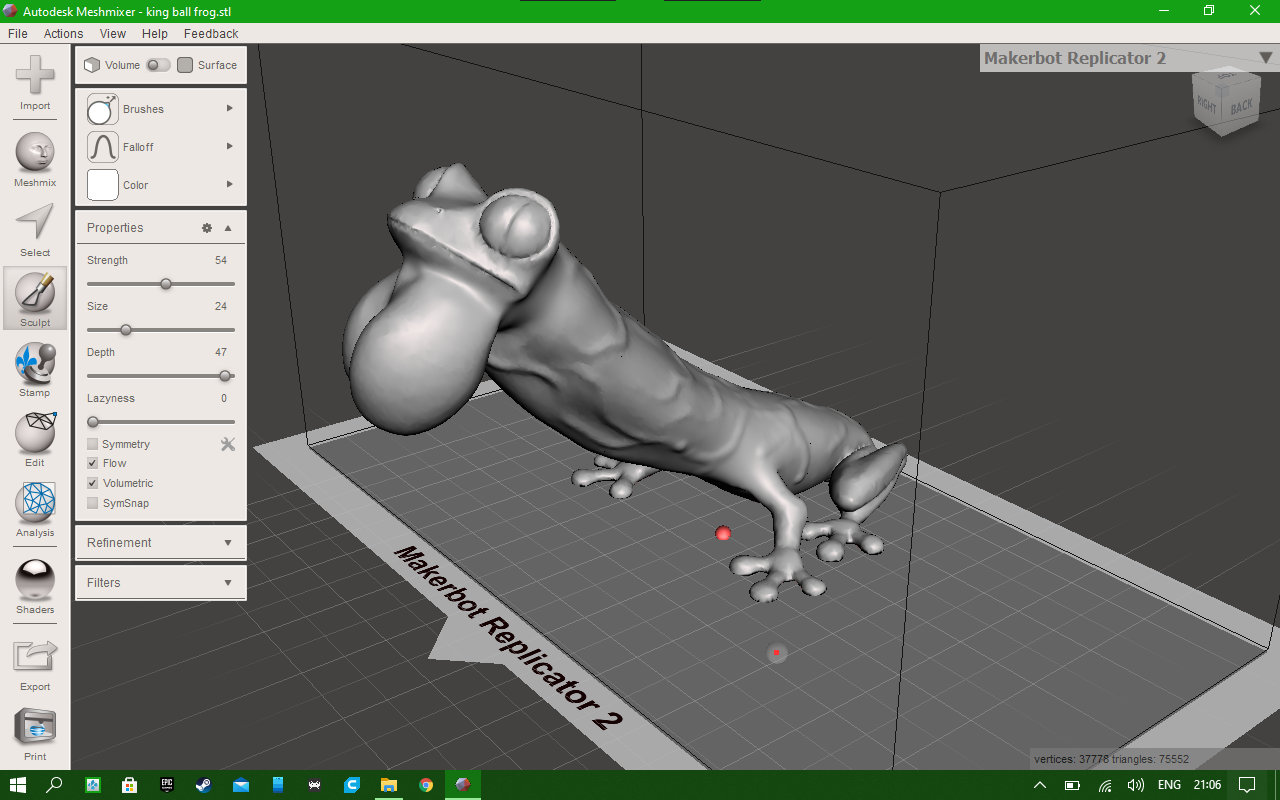This screenshot has height=800, width=1280.
Task: Click the Export icon
Action: [35, 656]
